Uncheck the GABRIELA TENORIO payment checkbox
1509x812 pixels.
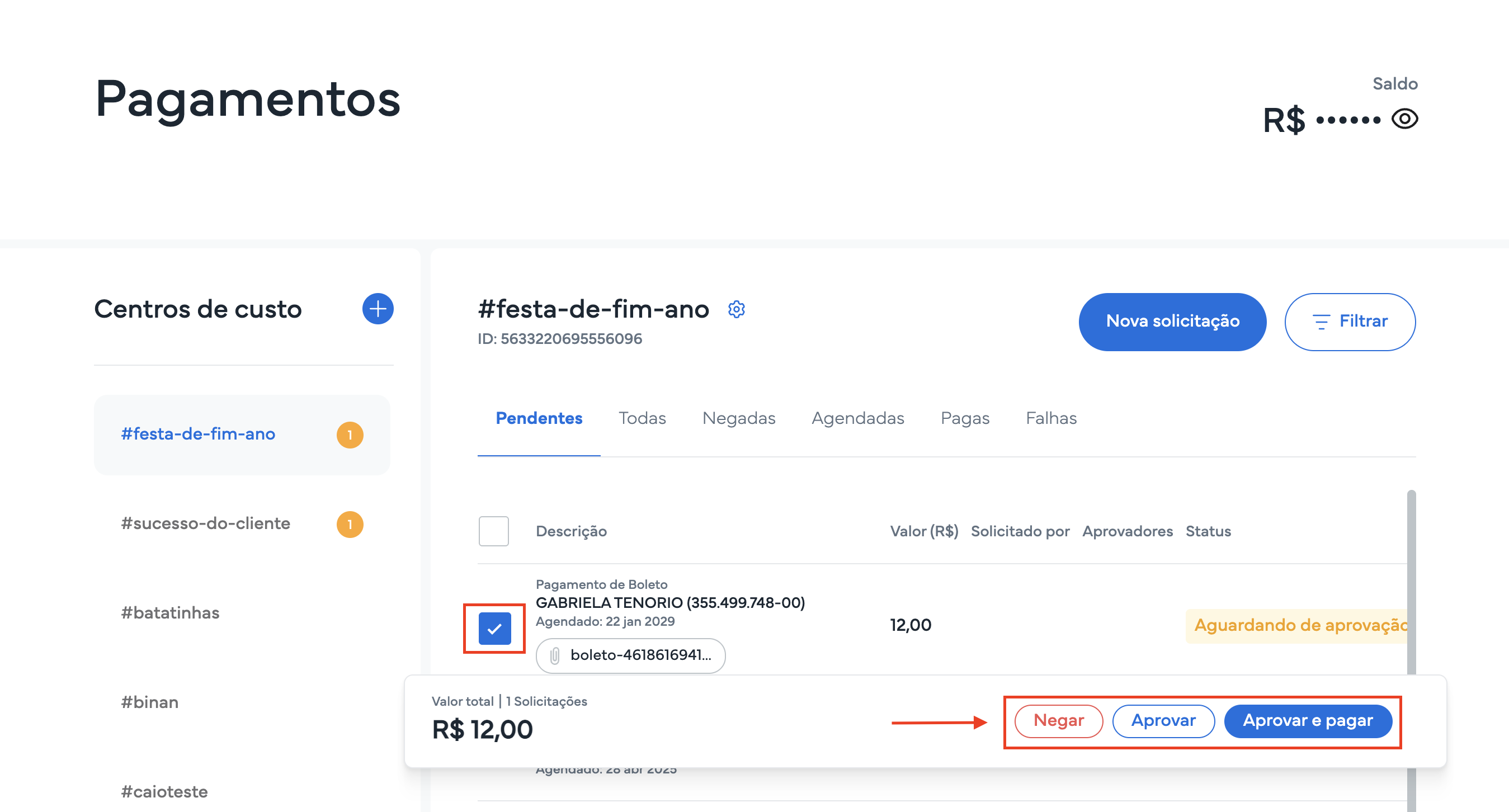pyautogui.click(x=494, y=629)
